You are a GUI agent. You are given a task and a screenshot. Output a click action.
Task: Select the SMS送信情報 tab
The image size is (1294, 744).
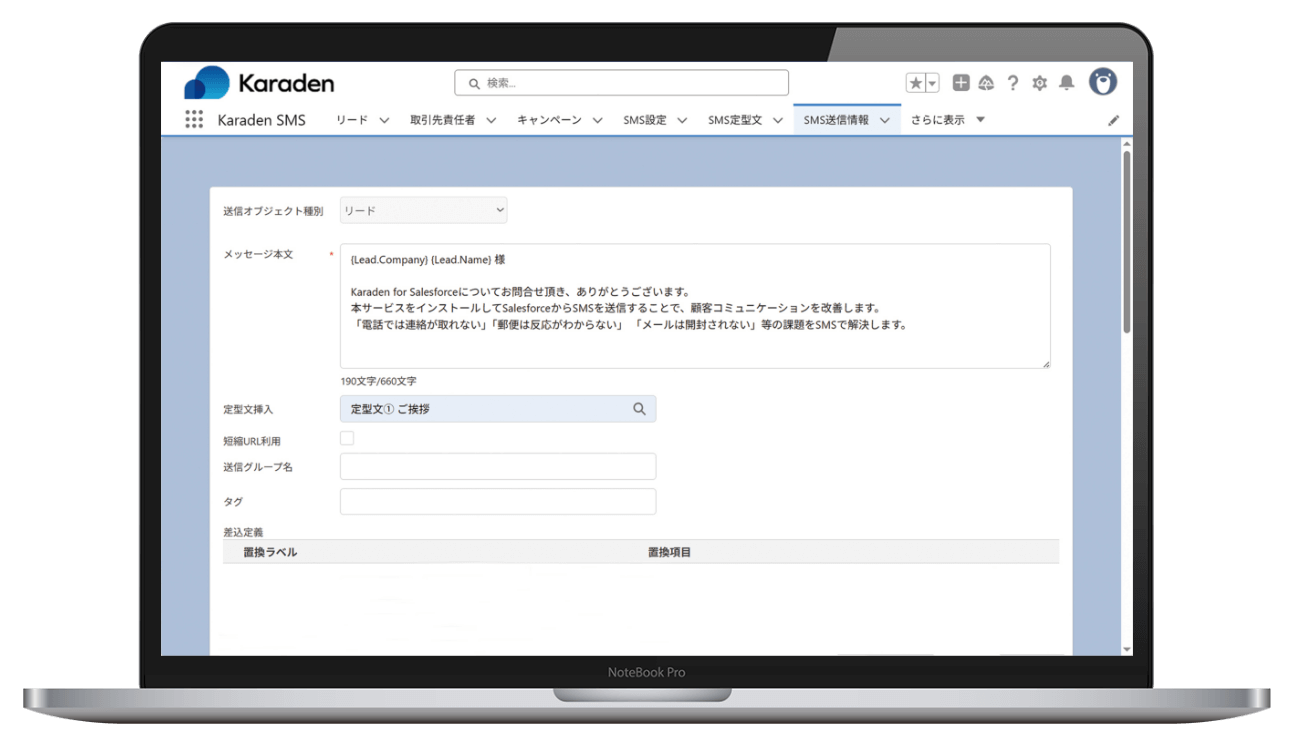click(x=836, y=120)
